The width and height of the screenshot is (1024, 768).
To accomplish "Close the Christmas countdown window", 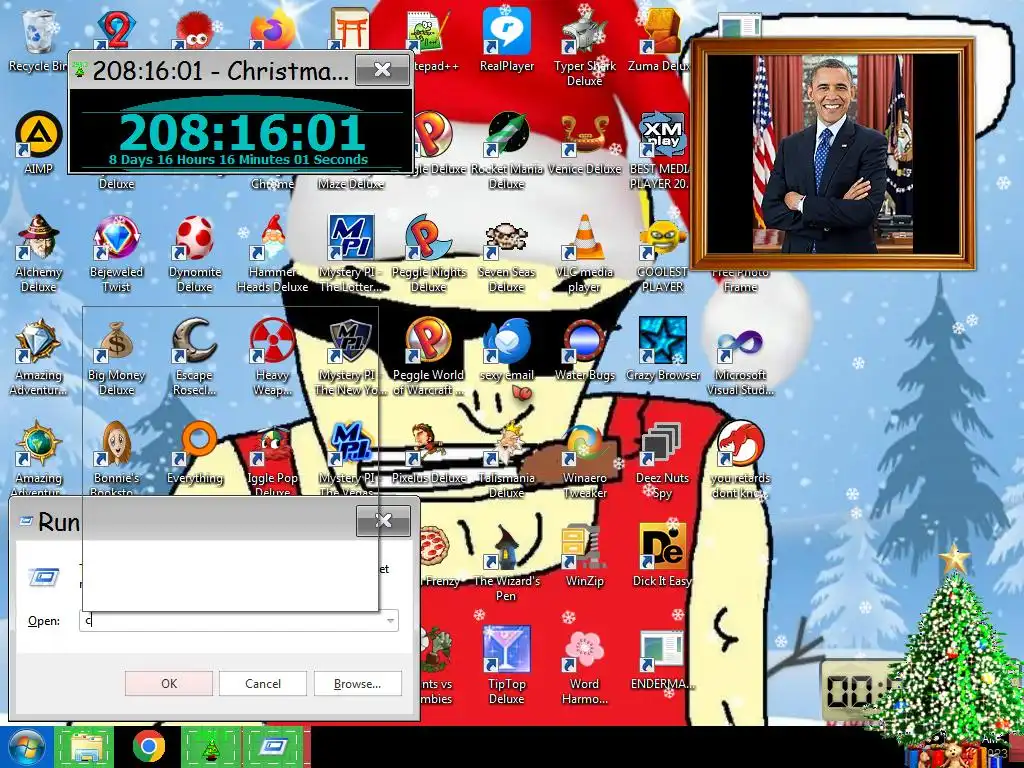I will tap(383, 70).
